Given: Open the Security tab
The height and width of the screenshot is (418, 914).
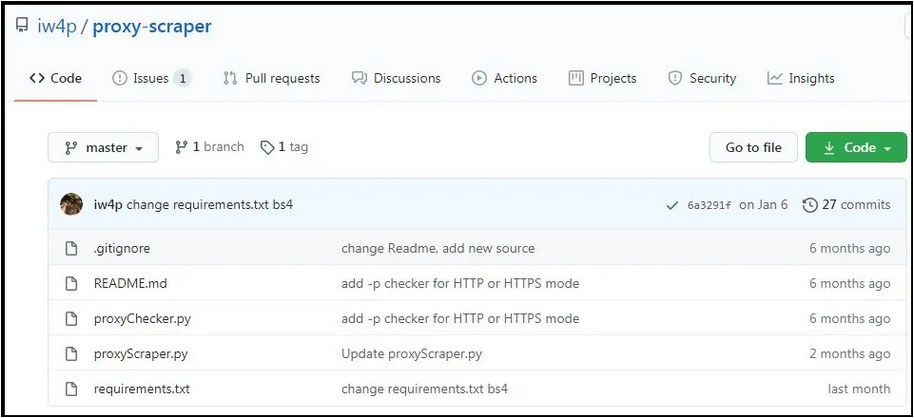Looking at the screenshot, I should (702, 78).
